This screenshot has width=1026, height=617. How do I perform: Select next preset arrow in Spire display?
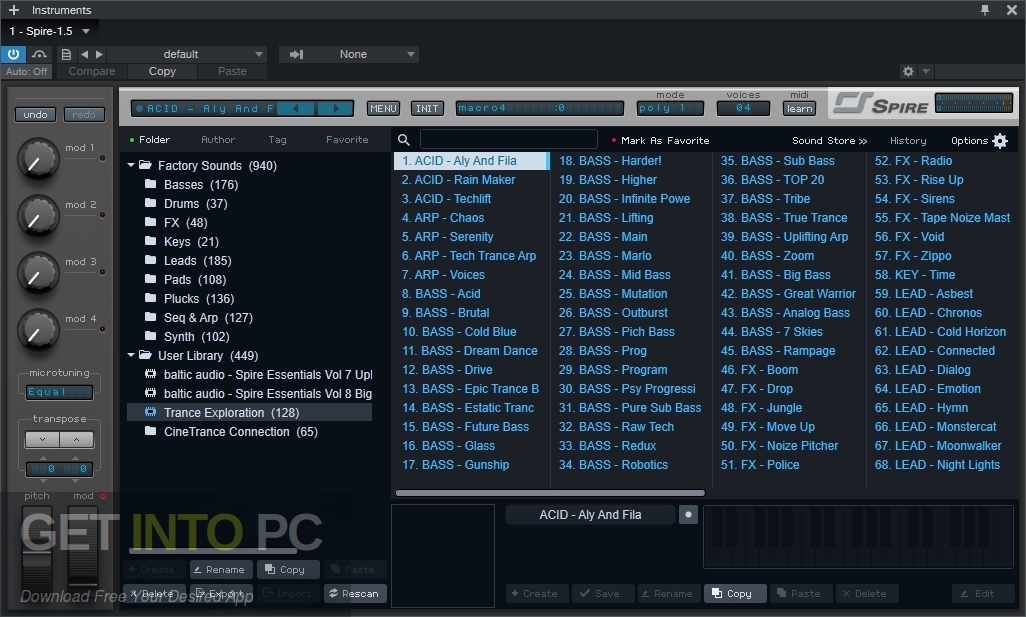336,109
